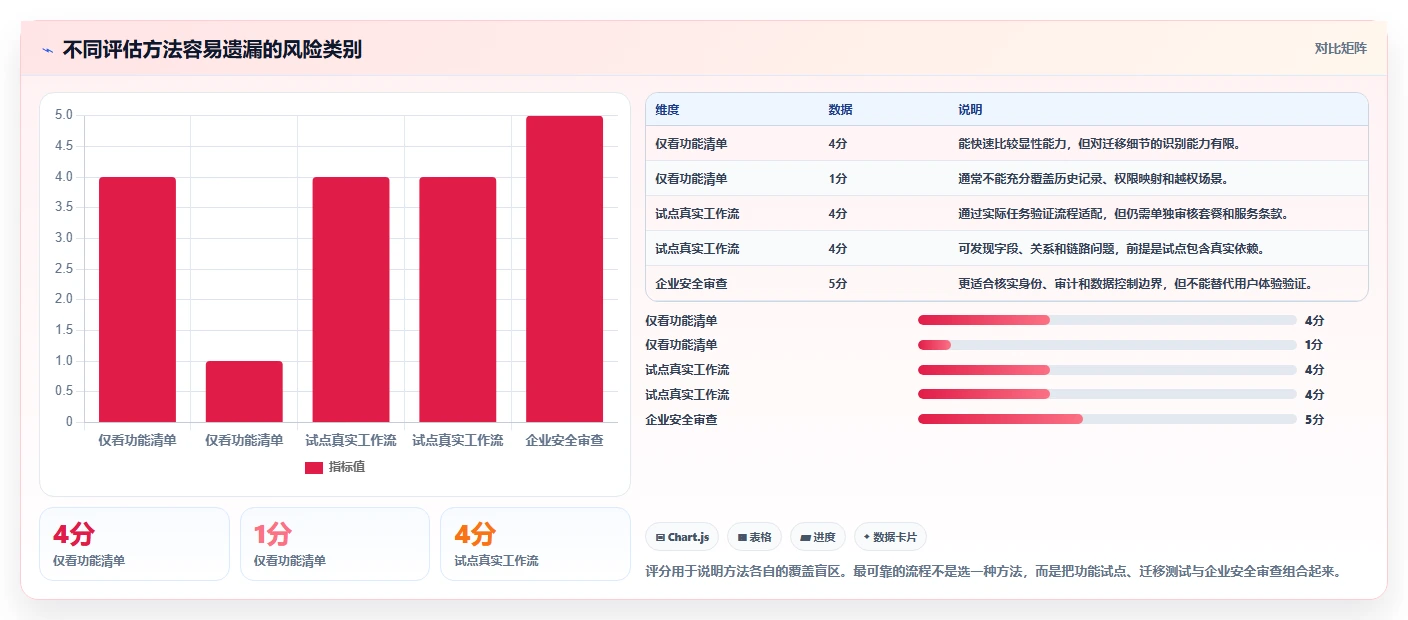The image size is (1408, 620).
Task: Click the 0.5 y-axis value
Action: coord(63,391)
